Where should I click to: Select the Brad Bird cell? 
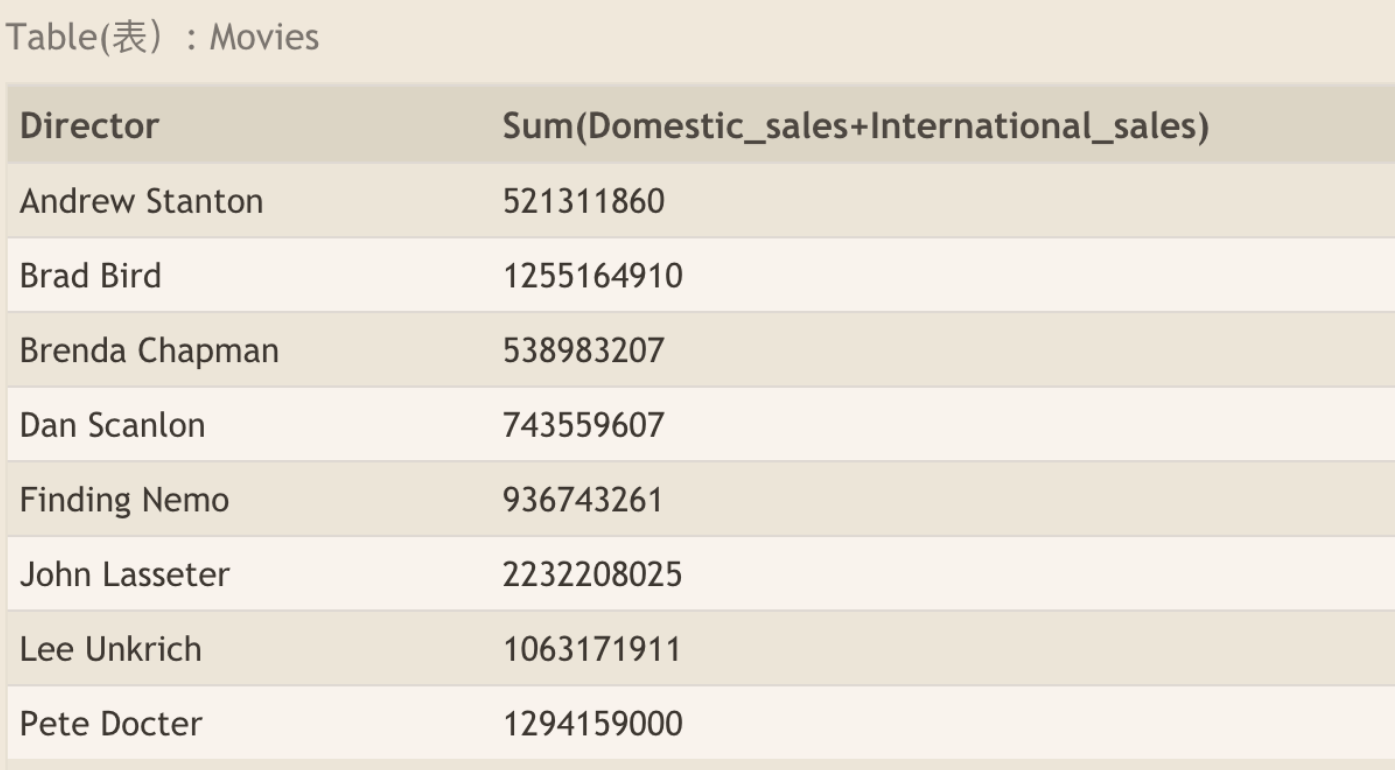point(90,275)
